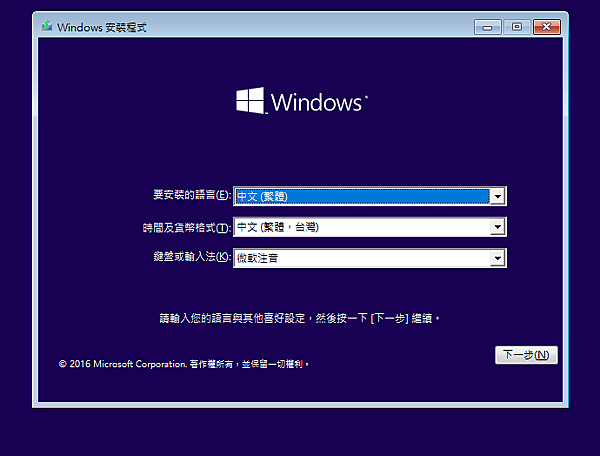Click the 要安裝的語言(E) label
Screen dimensions: 600x456
click(192, 195)
